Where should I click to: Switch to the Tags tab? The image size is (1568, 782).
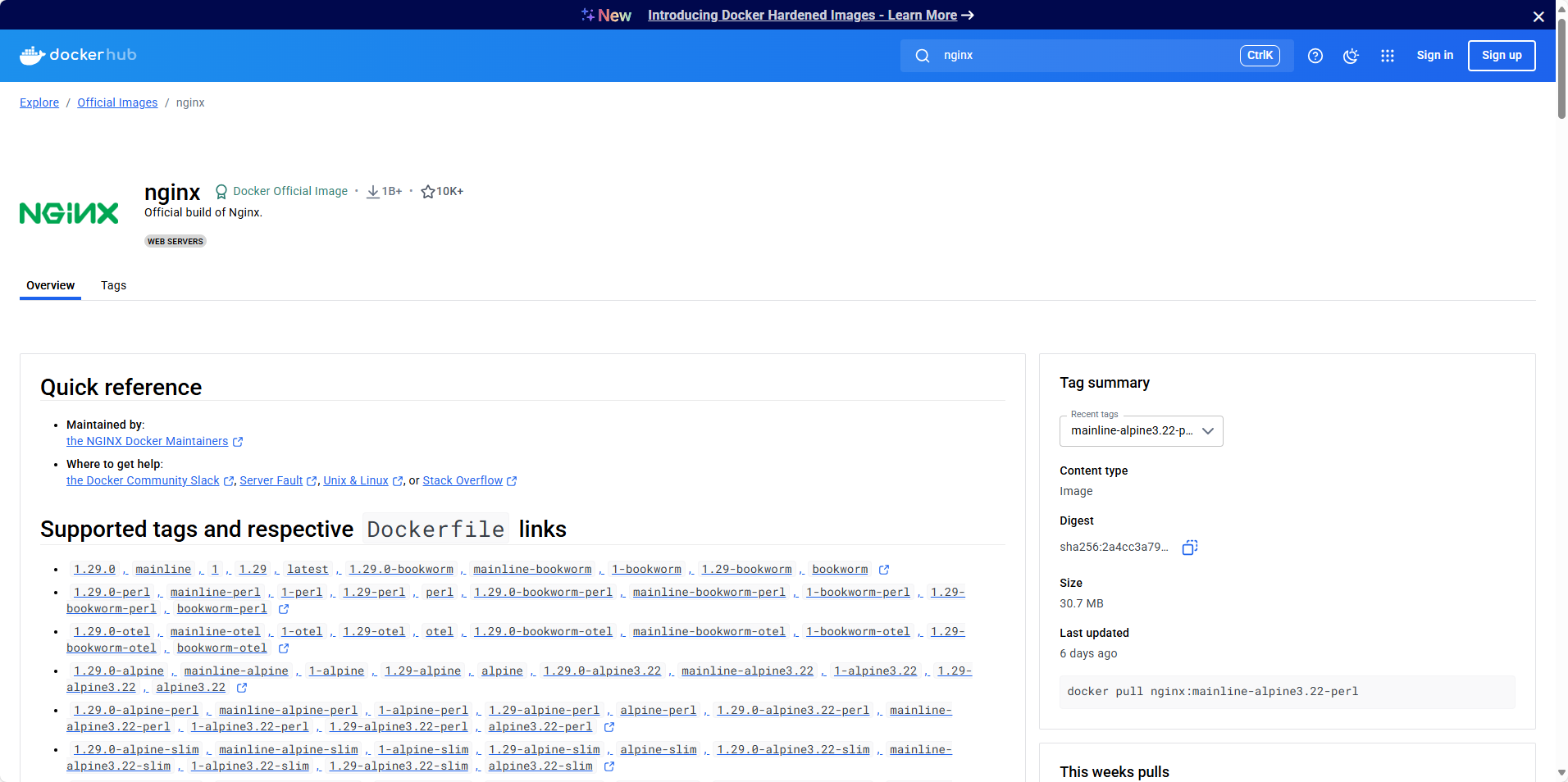113,285
